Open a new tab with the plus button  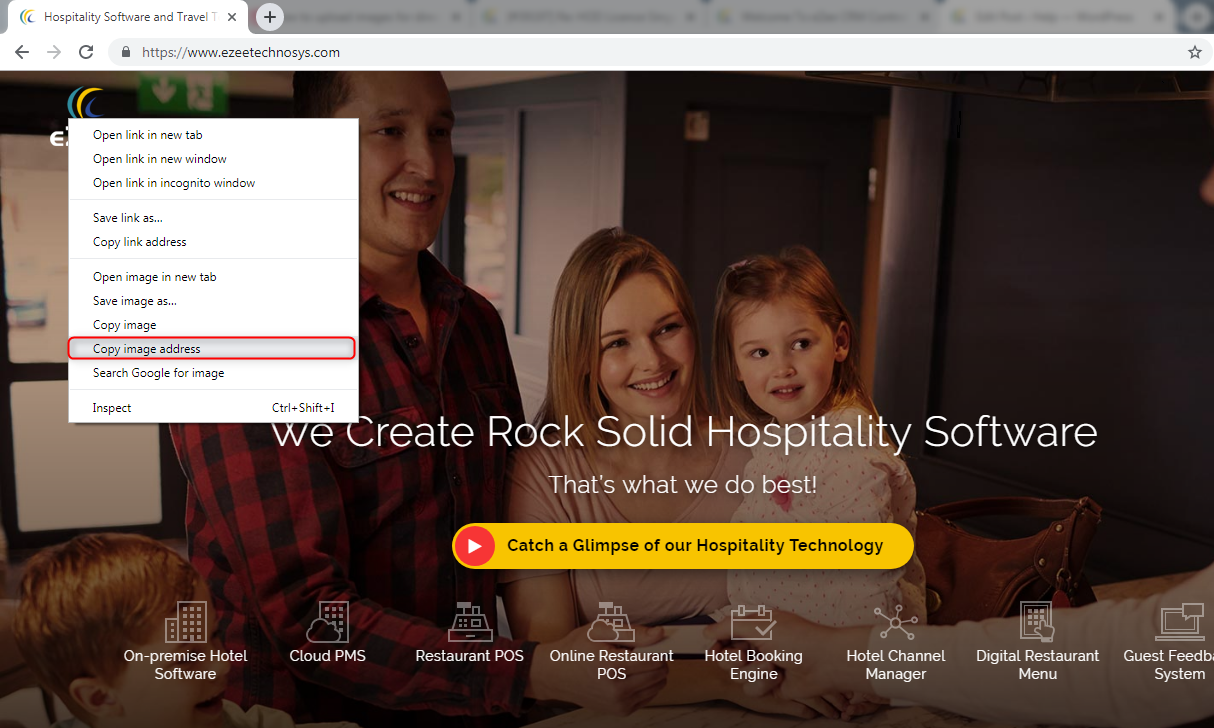269,17
